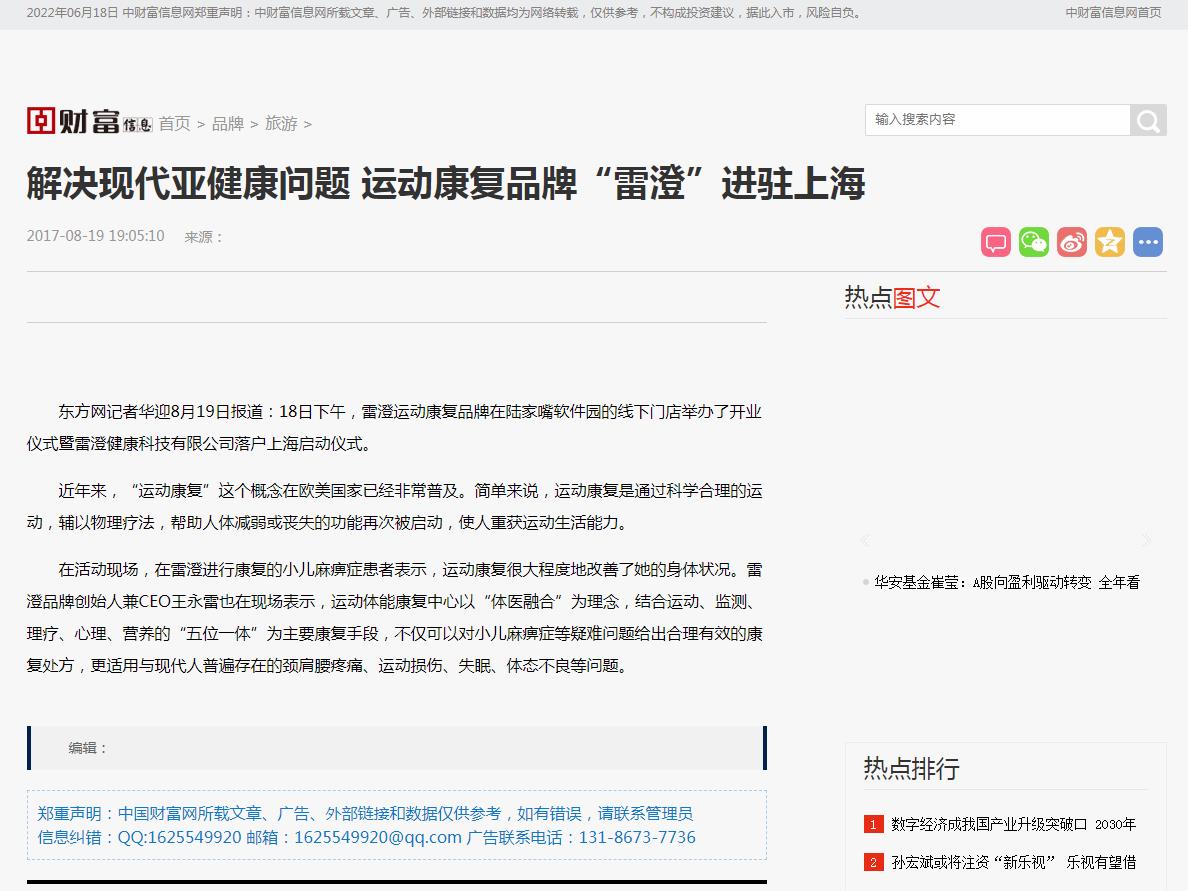Open ranked article 数字经济成我国产业升级突破口

coord(1013,824)
